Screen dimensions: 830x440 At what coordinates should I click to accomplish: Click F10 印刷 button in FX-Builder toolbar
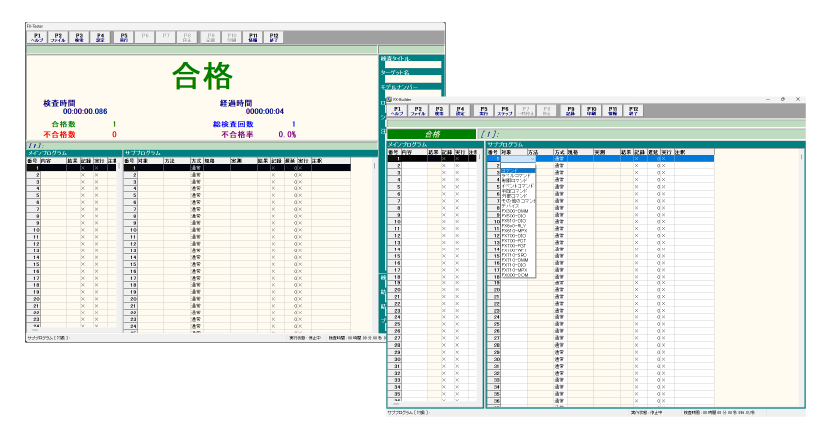point(591,112)
